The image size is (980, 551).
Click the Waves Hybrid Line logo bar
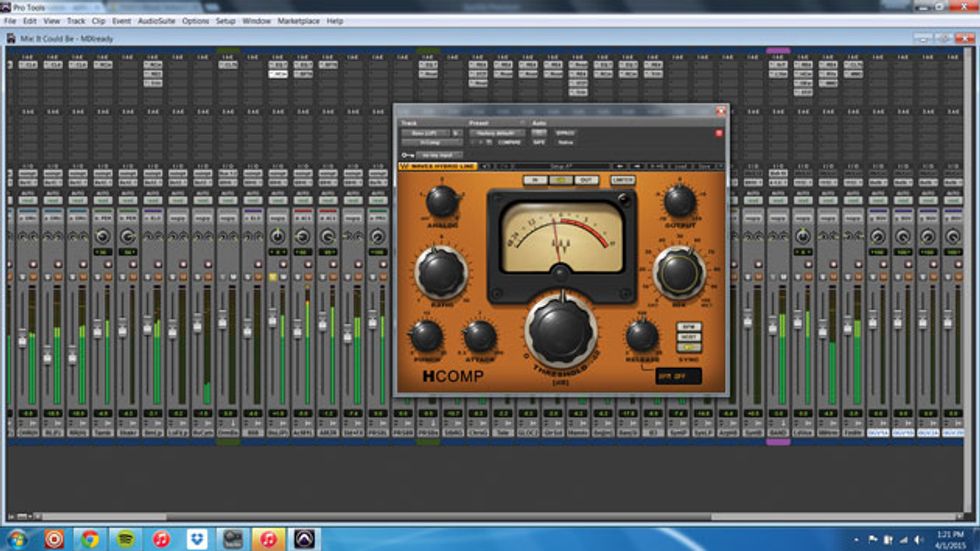coord(438,166)
